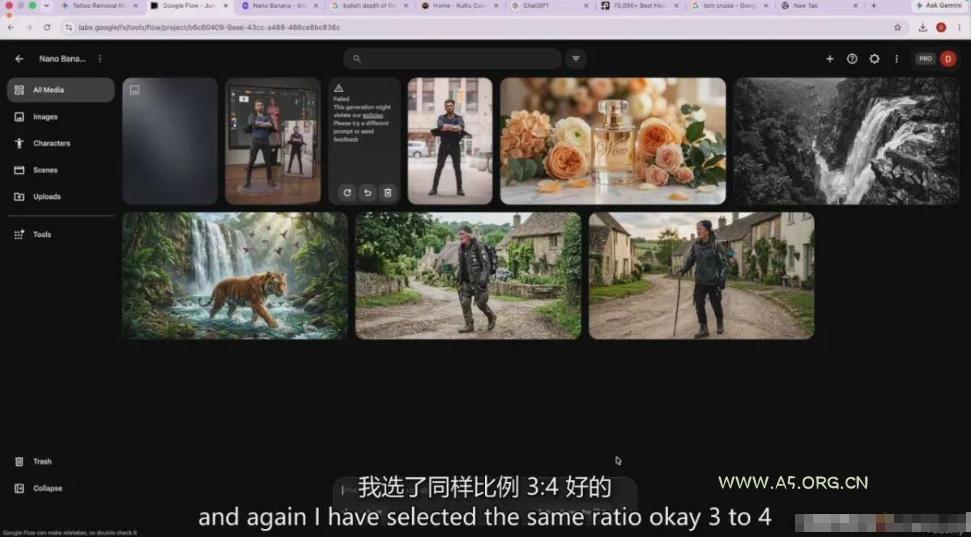Open the filter options next to search
This screenshot has height=537, width=971.
point(575,59)
